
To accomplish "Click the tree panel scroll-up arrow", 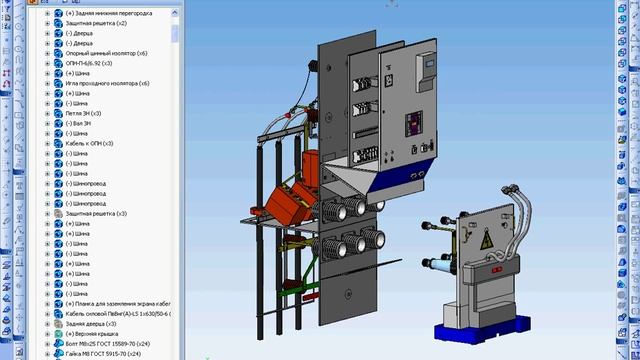I will pos(175,13).
